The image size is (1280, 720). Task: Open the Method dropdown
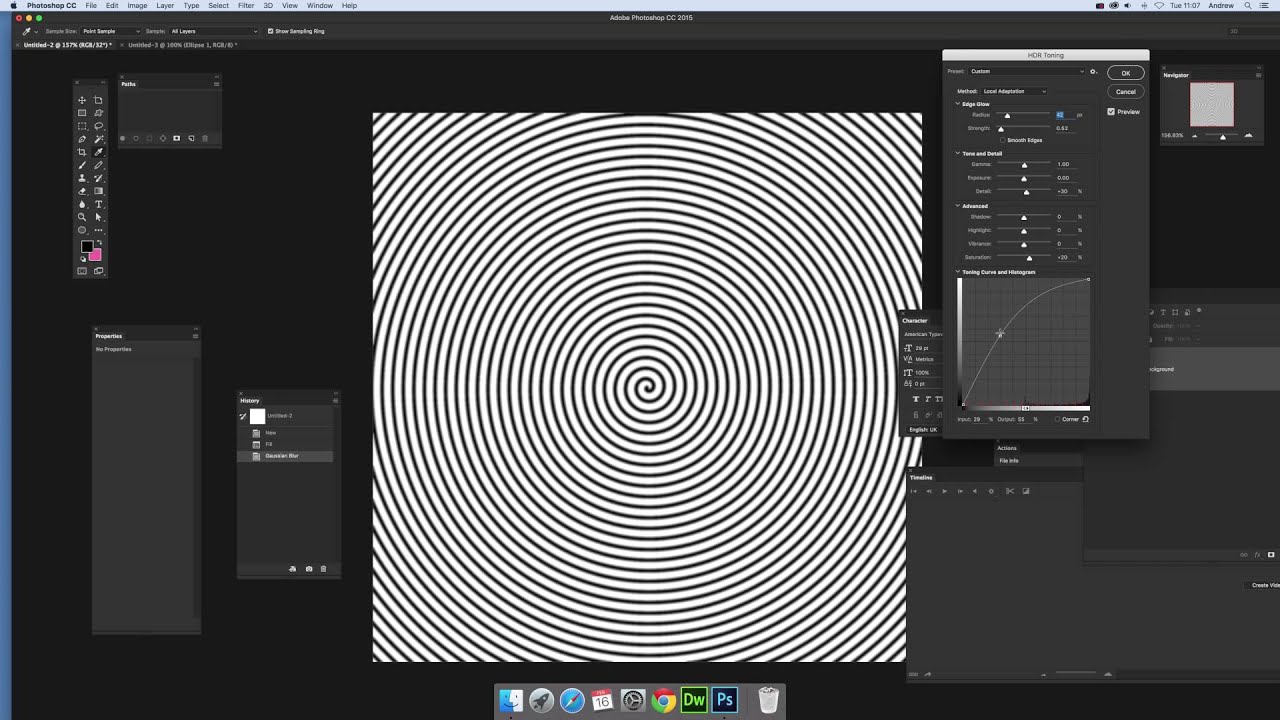pos(1014,91)
